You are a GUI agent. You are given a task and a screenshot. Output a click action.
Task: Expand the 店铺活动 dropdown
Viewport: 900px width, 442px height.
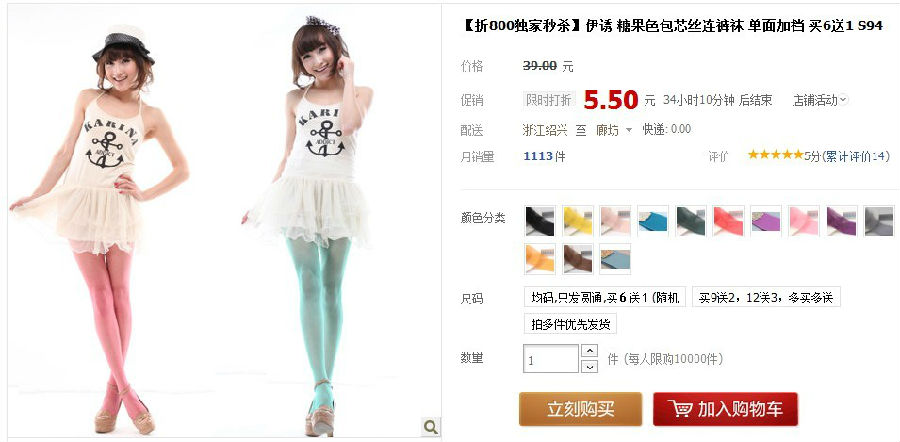click(x=819, y=100)
